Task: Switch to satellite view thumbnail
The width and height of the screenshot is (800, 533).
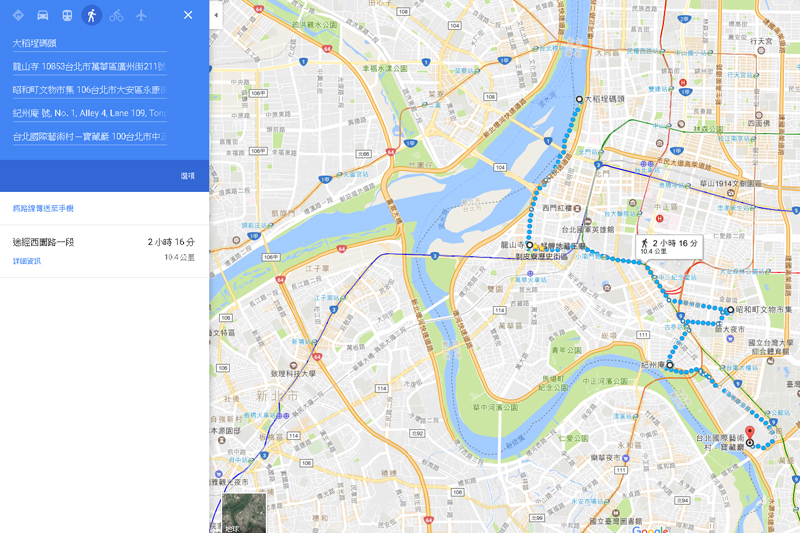Action: click(244, 513)
